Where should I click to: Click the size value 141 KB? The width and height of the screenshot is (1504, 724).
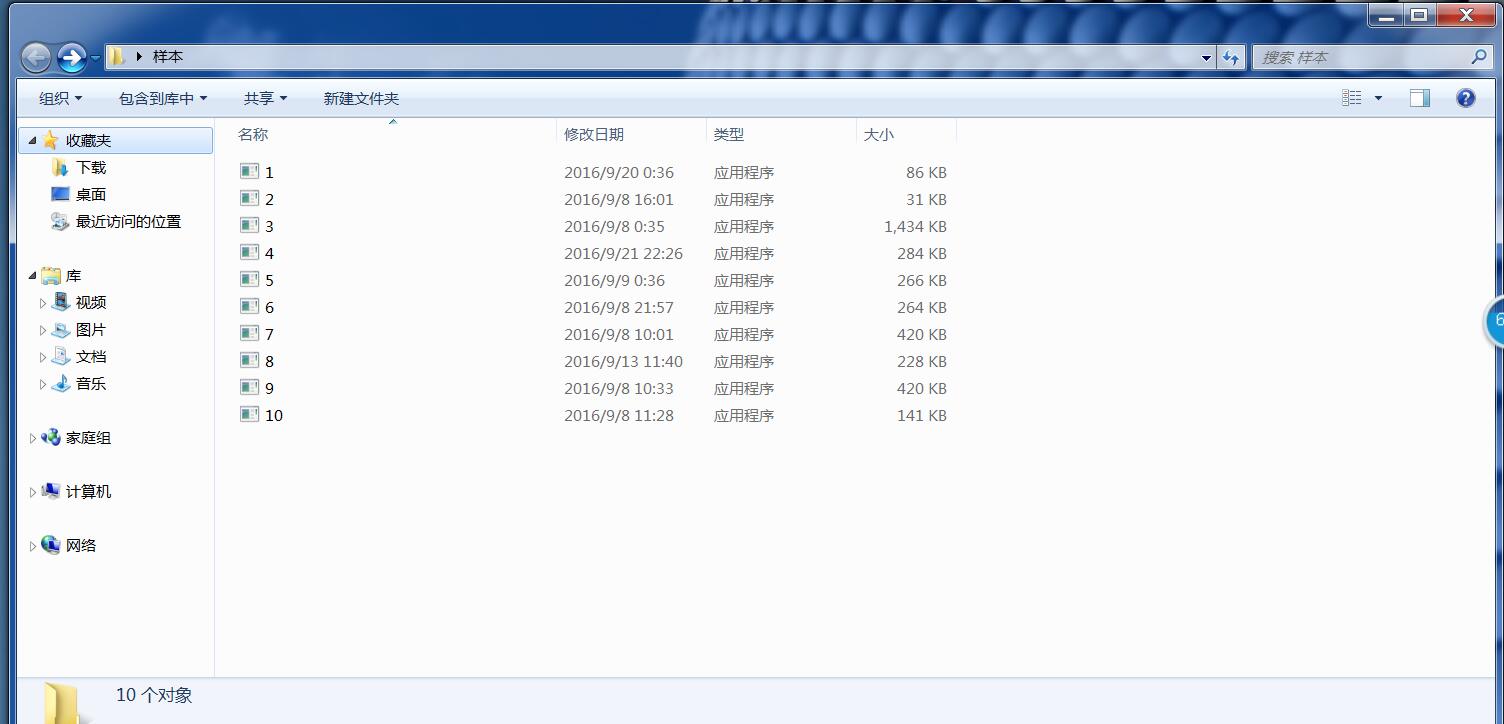[x=922, y=416]
